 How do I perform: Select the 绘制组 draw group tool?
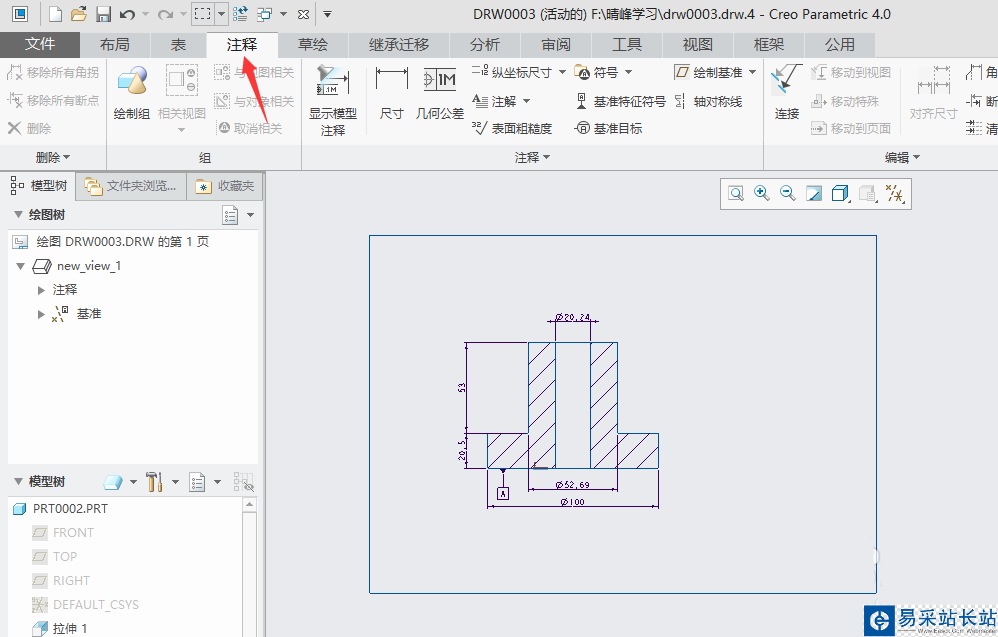pyautogui.click(x=132, y=92)
